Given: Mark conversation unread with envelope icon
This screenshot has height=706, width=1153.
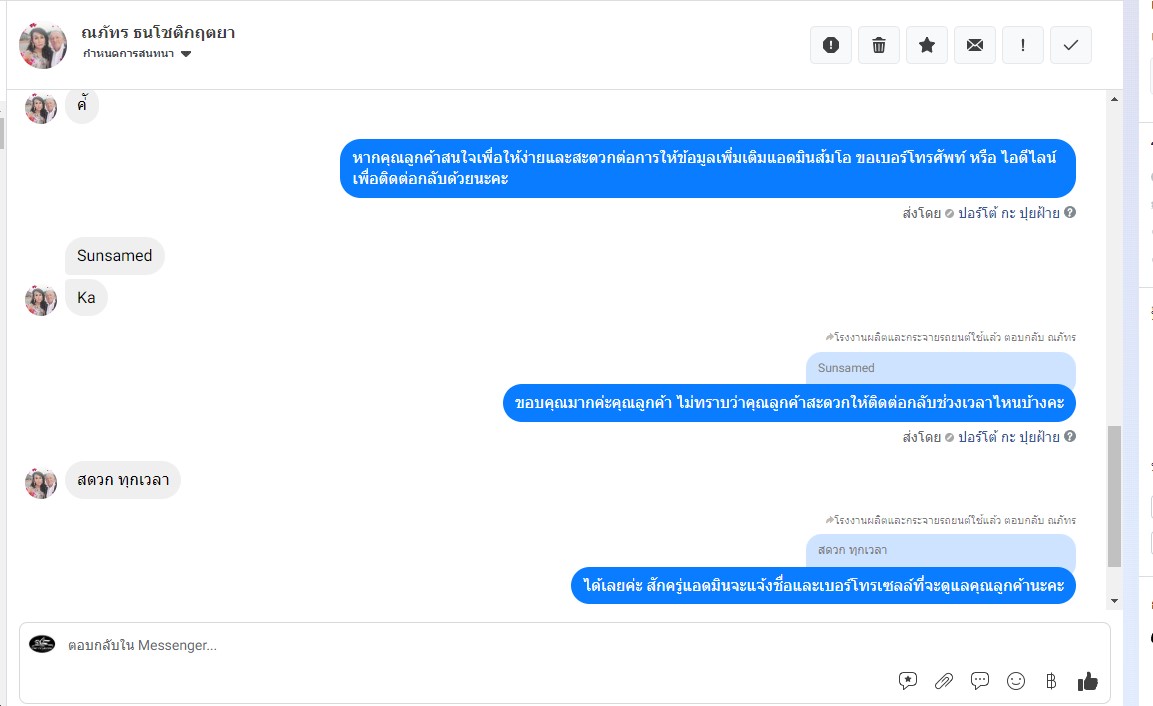Looking at the screenshot, I should pyautogui.click(x=975, y=45).
